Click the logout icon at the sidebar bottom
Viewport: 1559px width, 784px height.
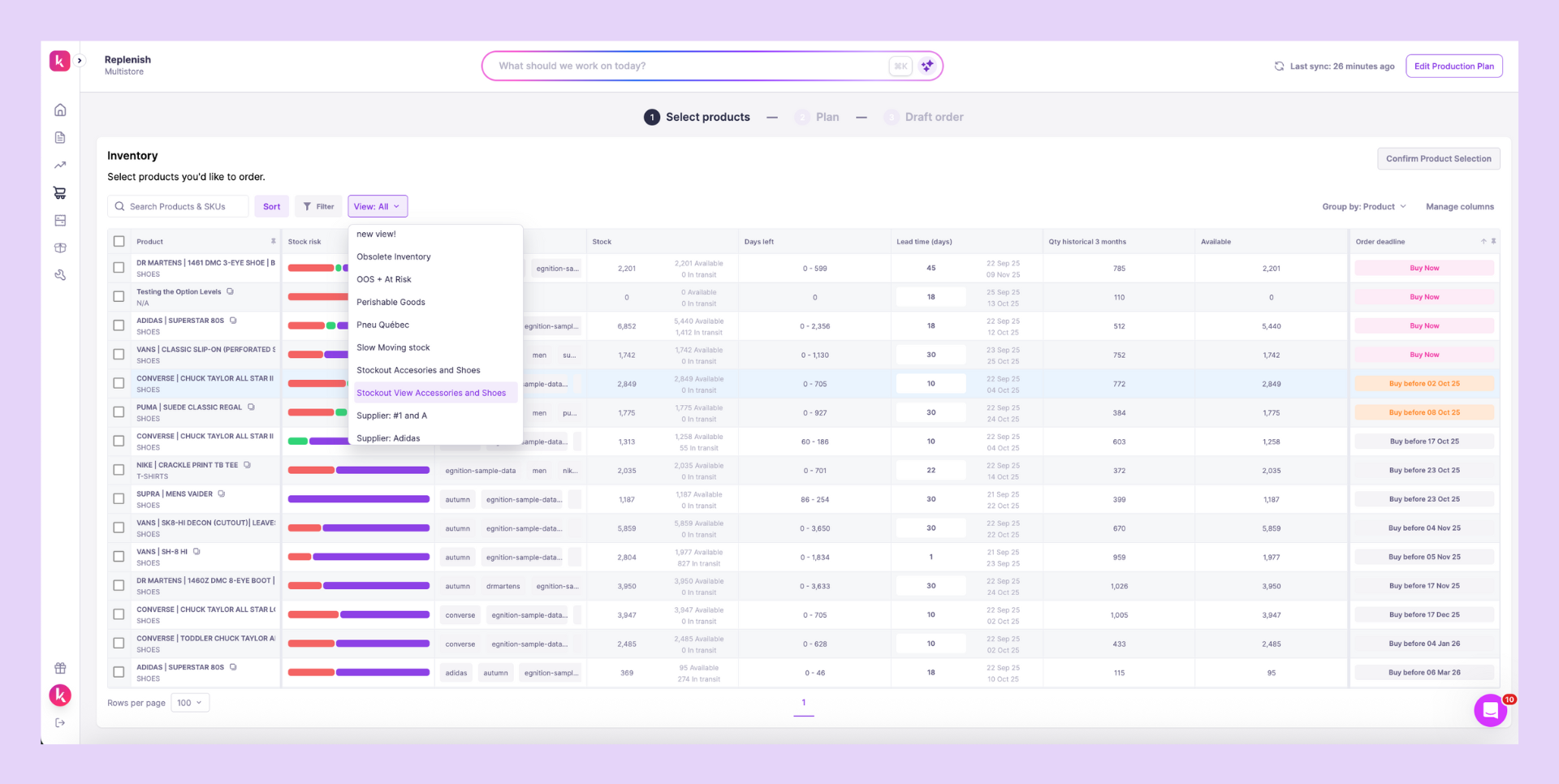[x=60, y=723]
